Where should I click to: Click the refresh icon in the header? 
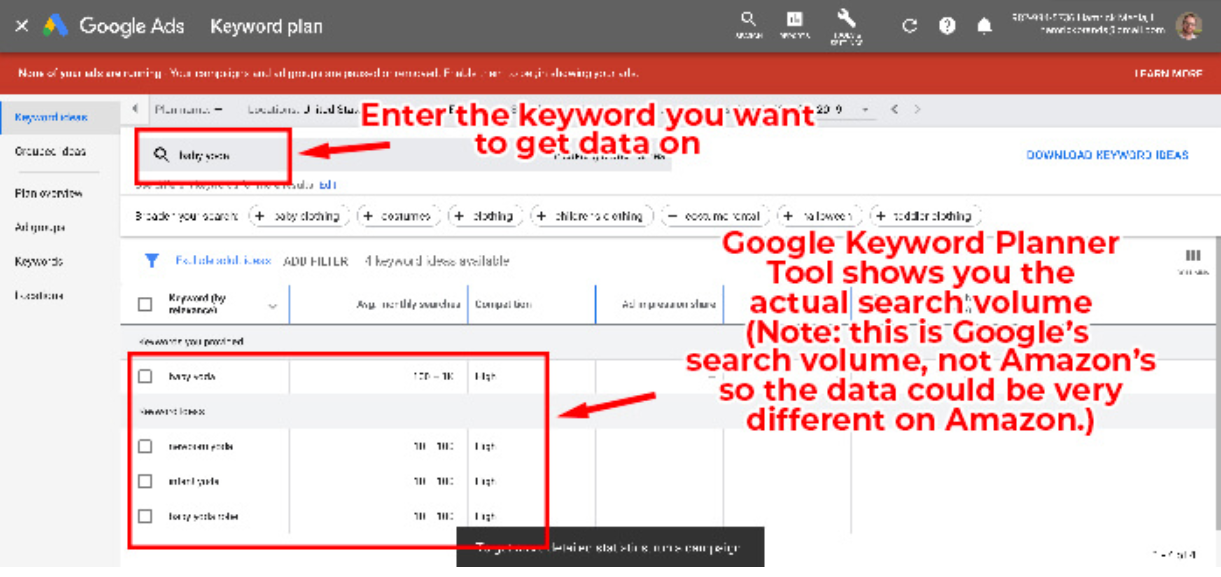[x=909, y=26]
